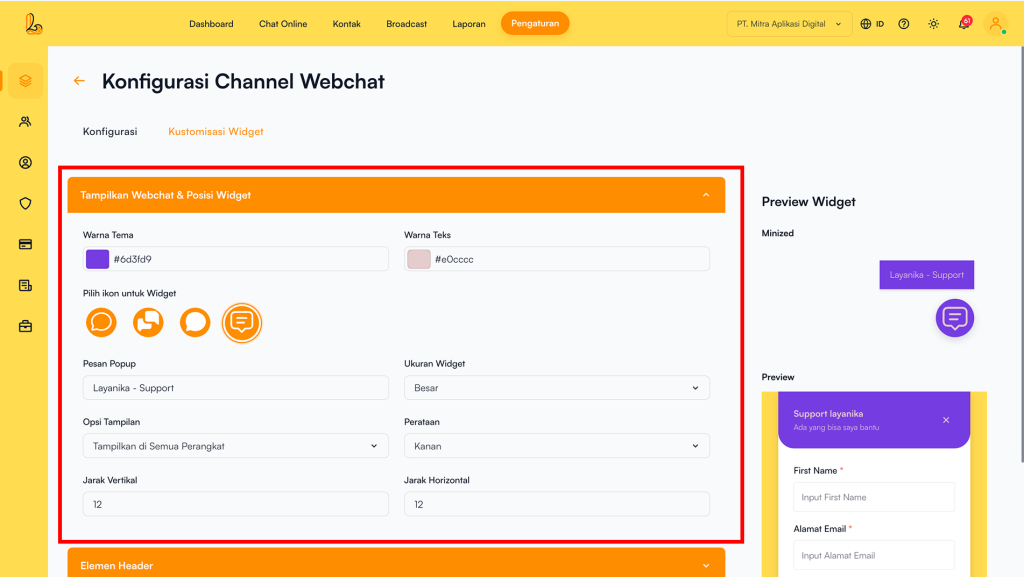Screen dimensions: 1024x577
Task: Open the Broadcast menu
Action: pos(406,24)
